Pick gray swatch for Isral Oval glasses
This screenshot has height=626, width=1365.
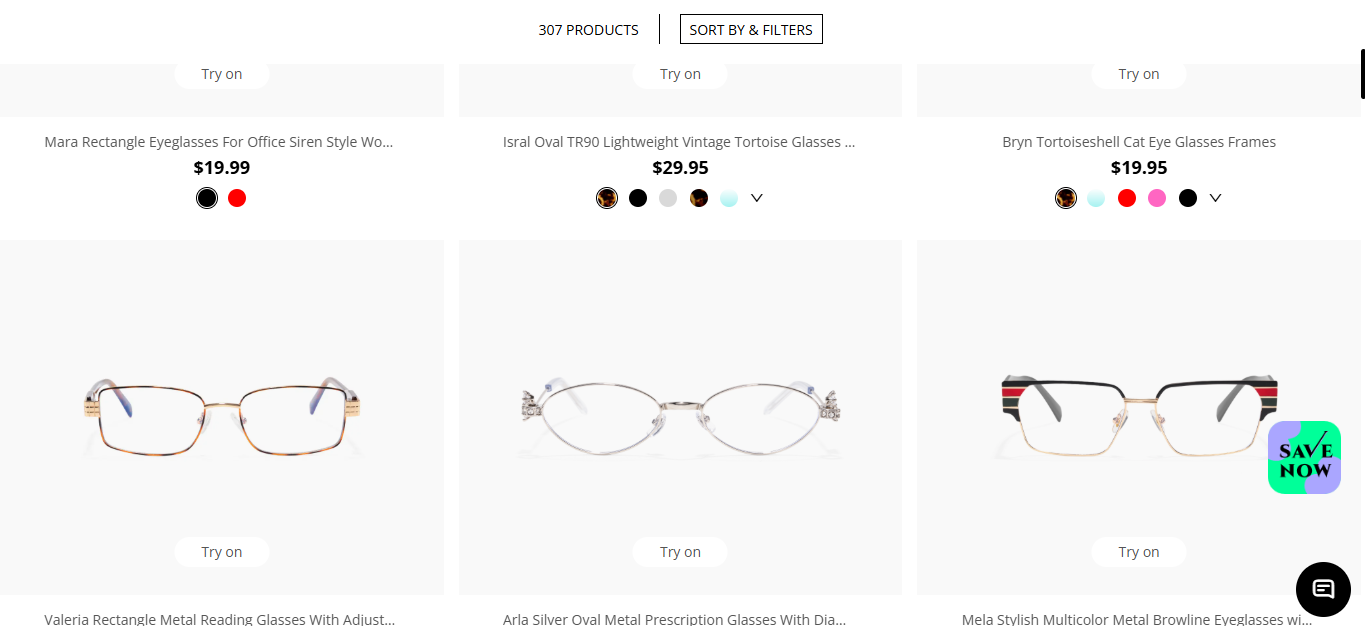pos(668,198)
